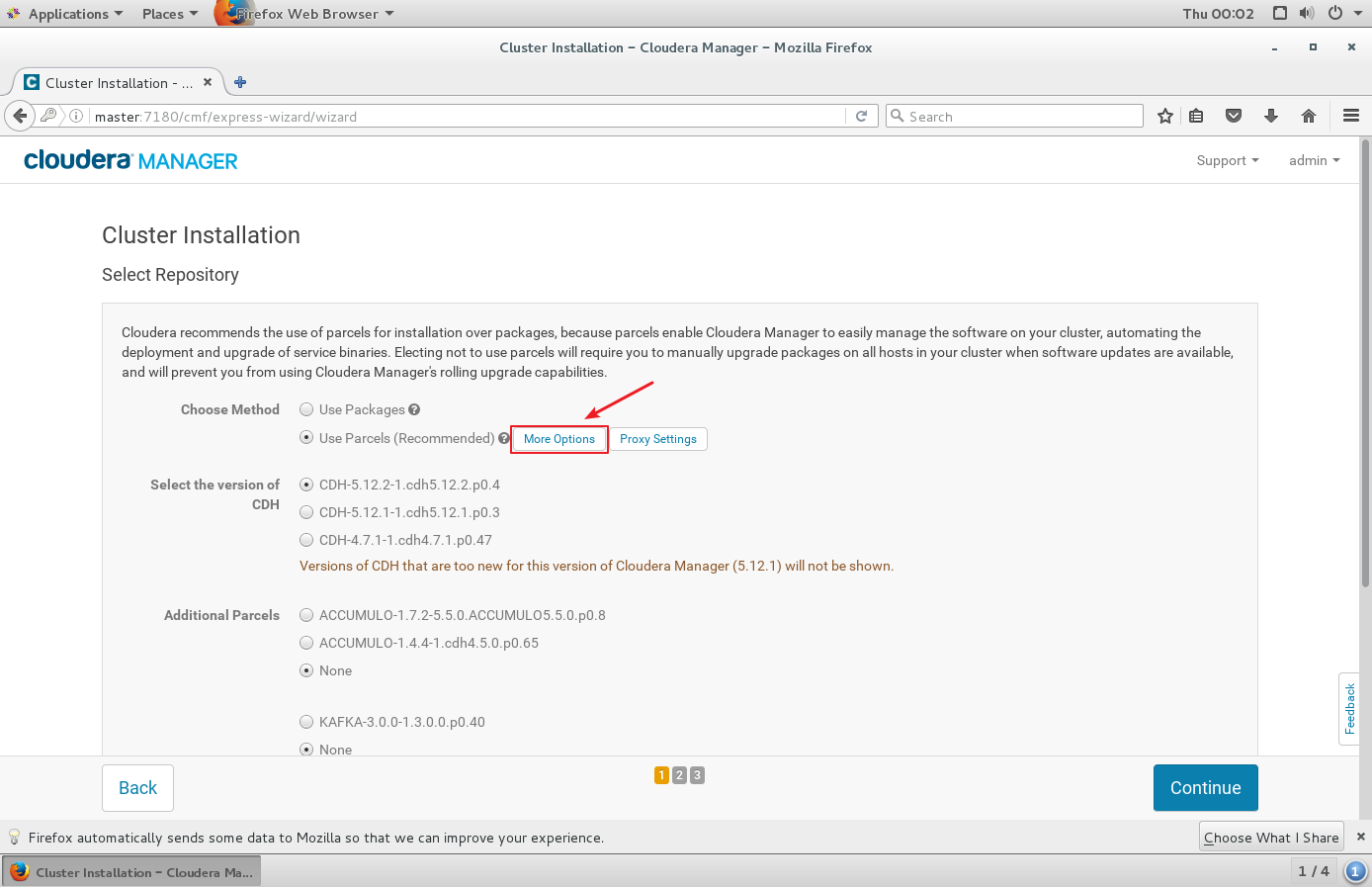Click the help icon next to Use Packages
The width and height of the screenshot is (1372, 887).
coord(414,409)
